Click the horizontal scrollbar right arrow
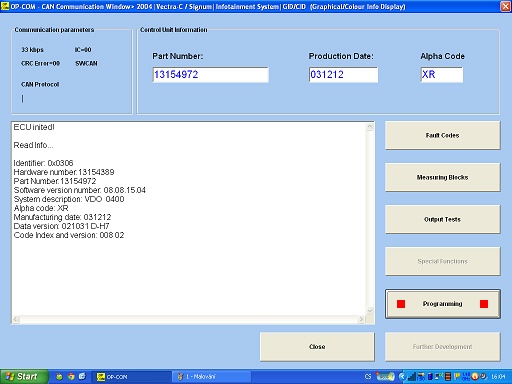This screenshot has height=384, width=512. click(361, 319)
